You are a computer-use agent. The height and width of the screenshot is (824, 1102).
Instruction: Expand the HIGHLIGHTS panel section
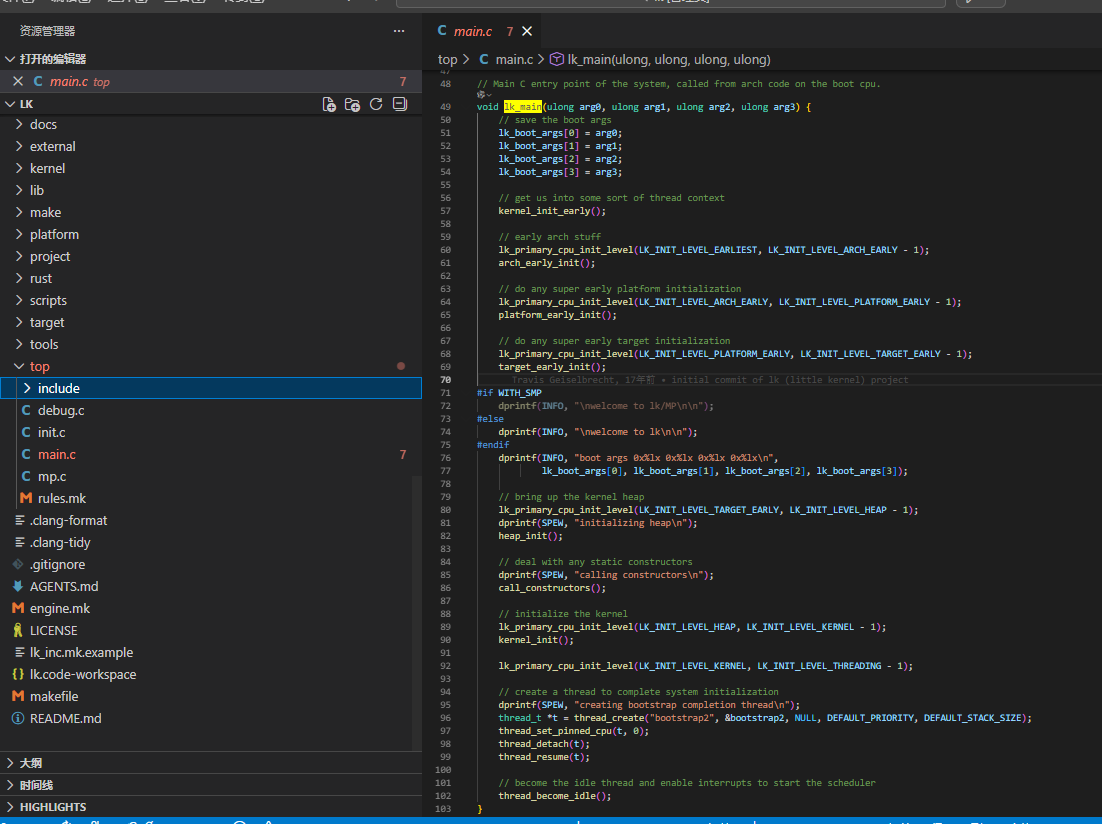pos(52,807)
